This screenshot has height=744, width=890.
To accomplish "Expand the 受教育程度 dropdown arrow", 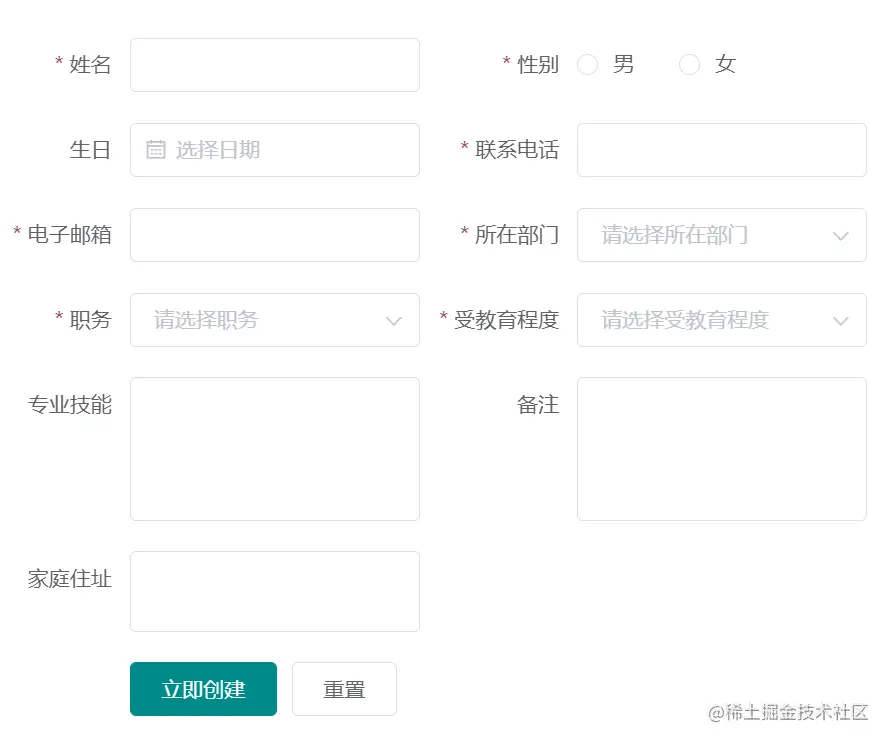I will tap(841, 321).
